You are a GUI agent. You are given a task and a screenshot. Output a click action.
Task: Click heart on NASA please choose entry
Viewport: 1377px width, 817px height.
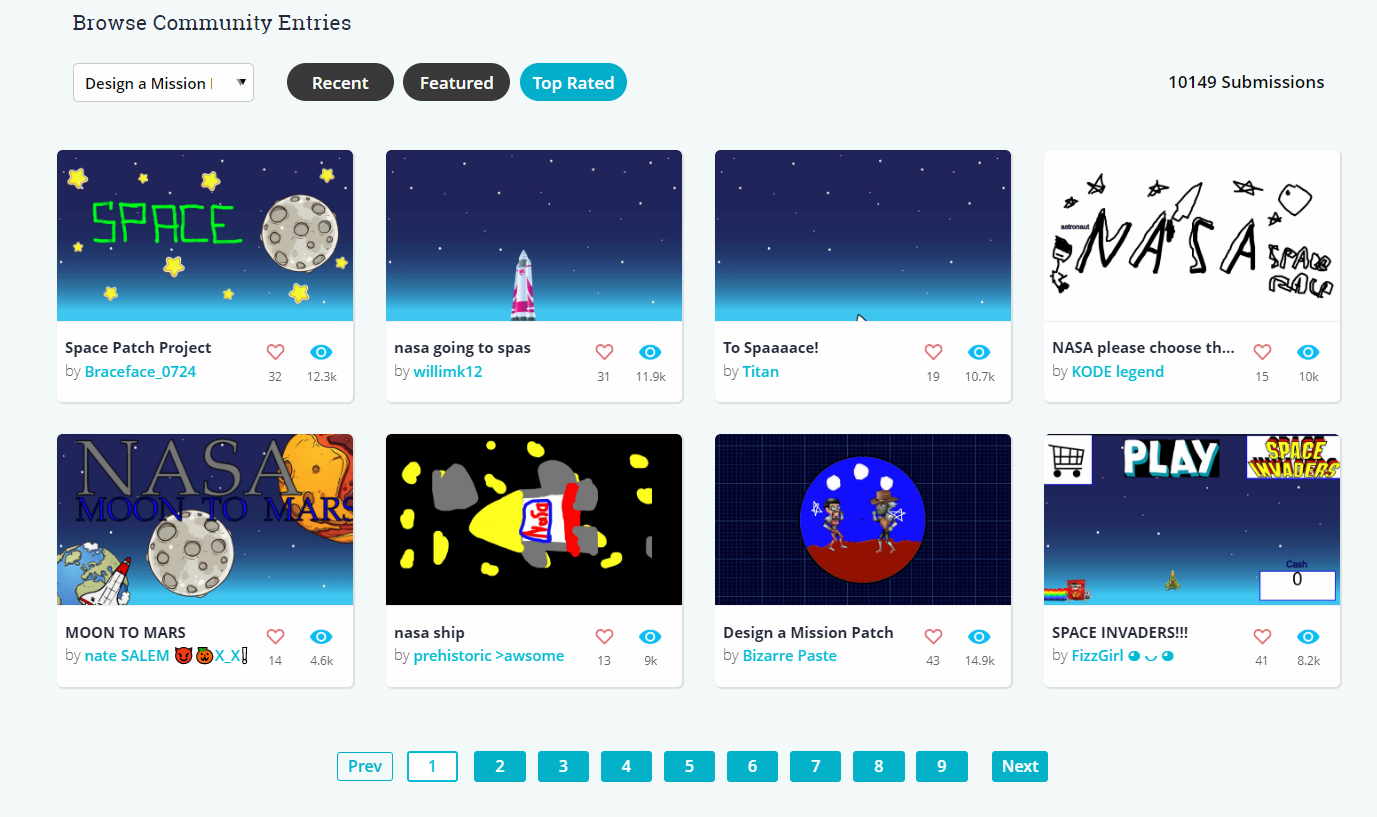(x=1262, y=352)
